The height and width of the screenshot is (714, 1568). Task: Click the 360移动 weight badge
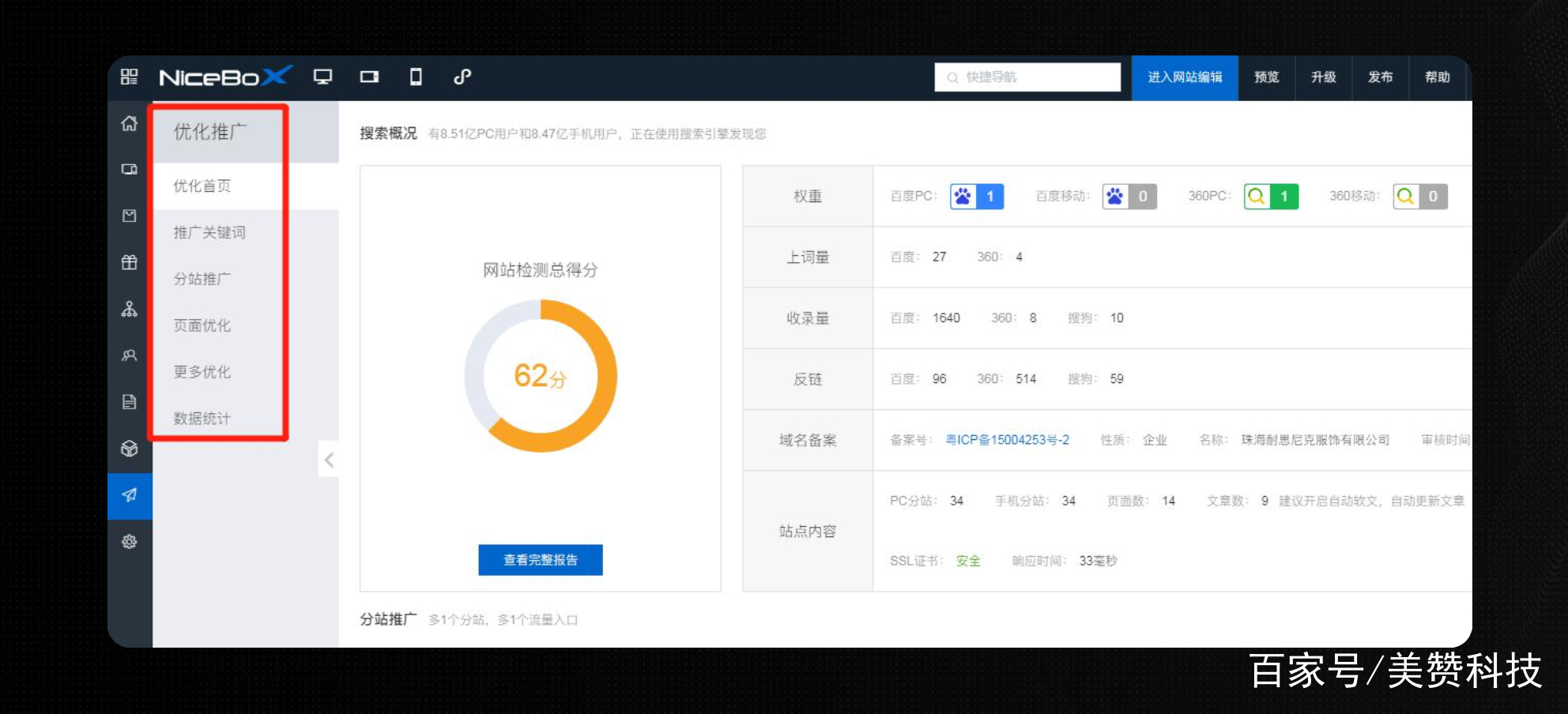1420,196
